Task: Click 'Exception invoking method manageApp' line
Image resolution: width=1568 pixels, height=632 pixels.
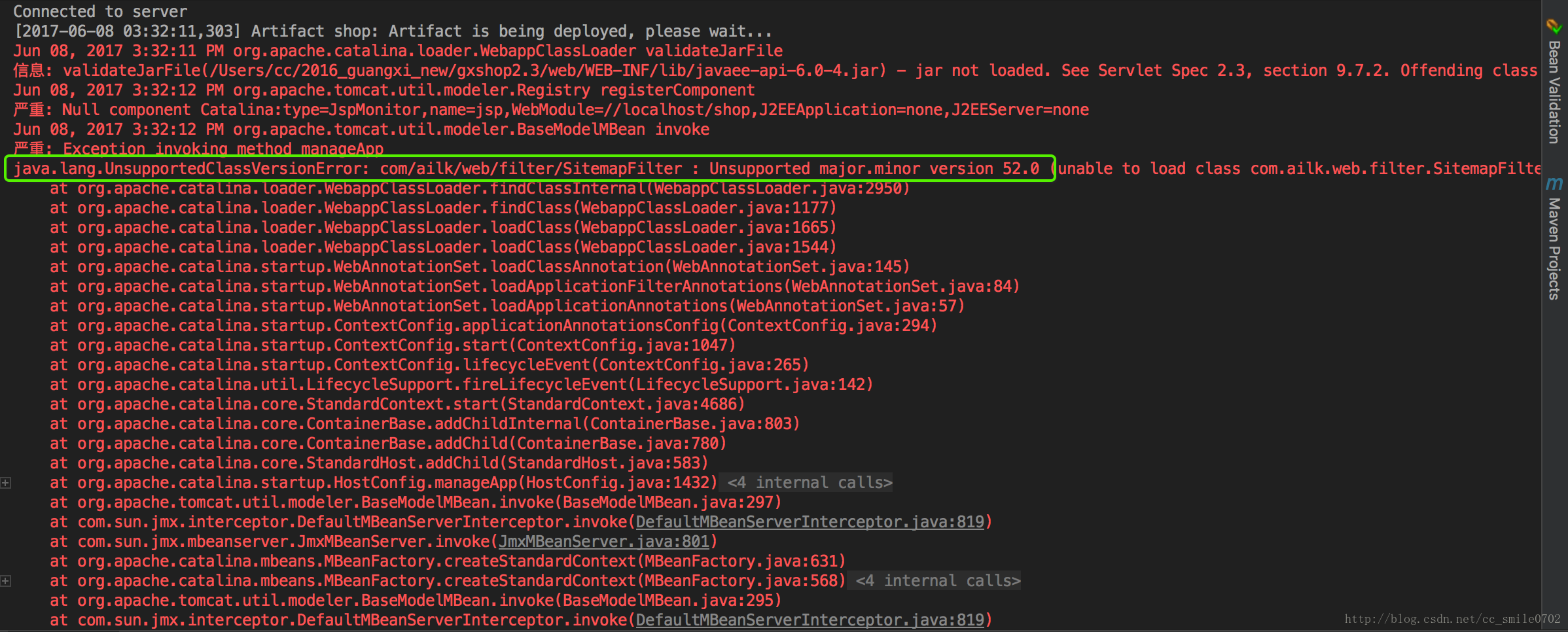Action: (198, 149)
